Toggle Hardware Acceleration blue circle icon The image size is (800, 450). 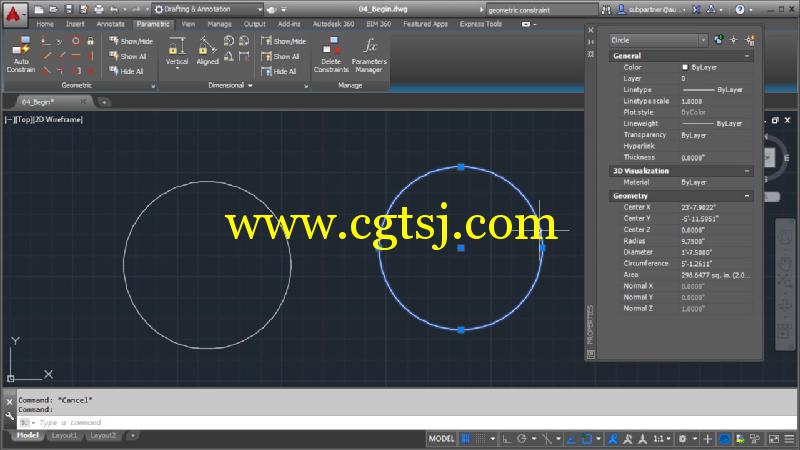[724, 439]
